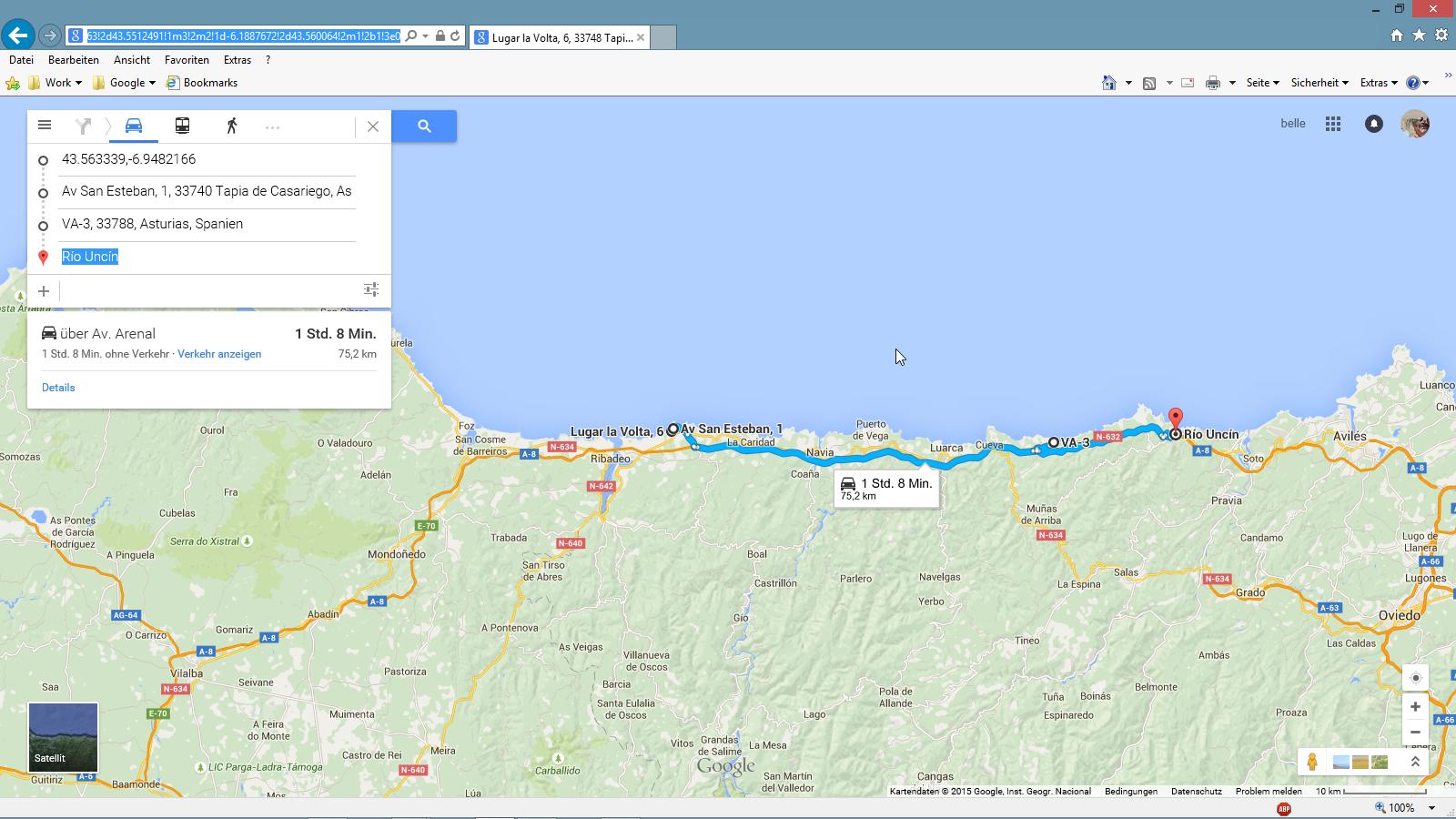
Task: Switch to walking travel mode
Action: [x=231, y=126]
